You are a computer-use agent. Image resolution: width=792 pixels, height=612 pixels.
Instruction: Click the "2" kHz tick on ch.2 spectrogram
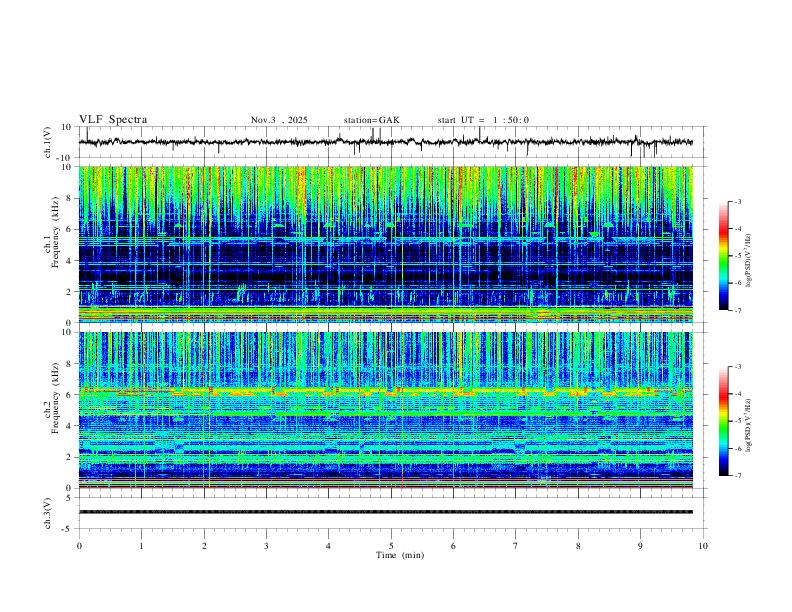click(69, 457)
